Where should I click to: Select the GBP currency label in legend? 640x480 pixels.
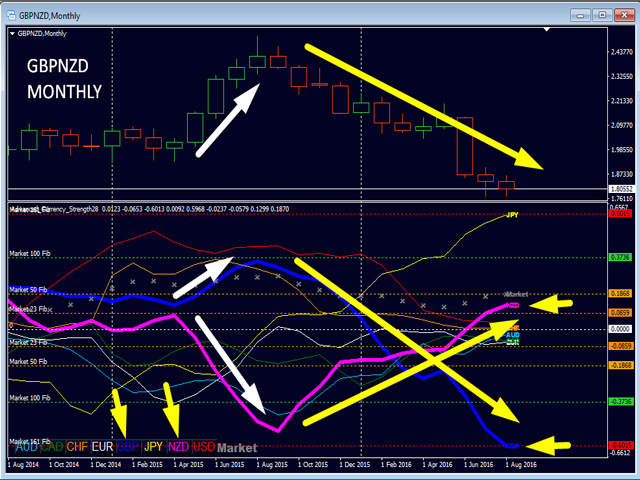128,447
